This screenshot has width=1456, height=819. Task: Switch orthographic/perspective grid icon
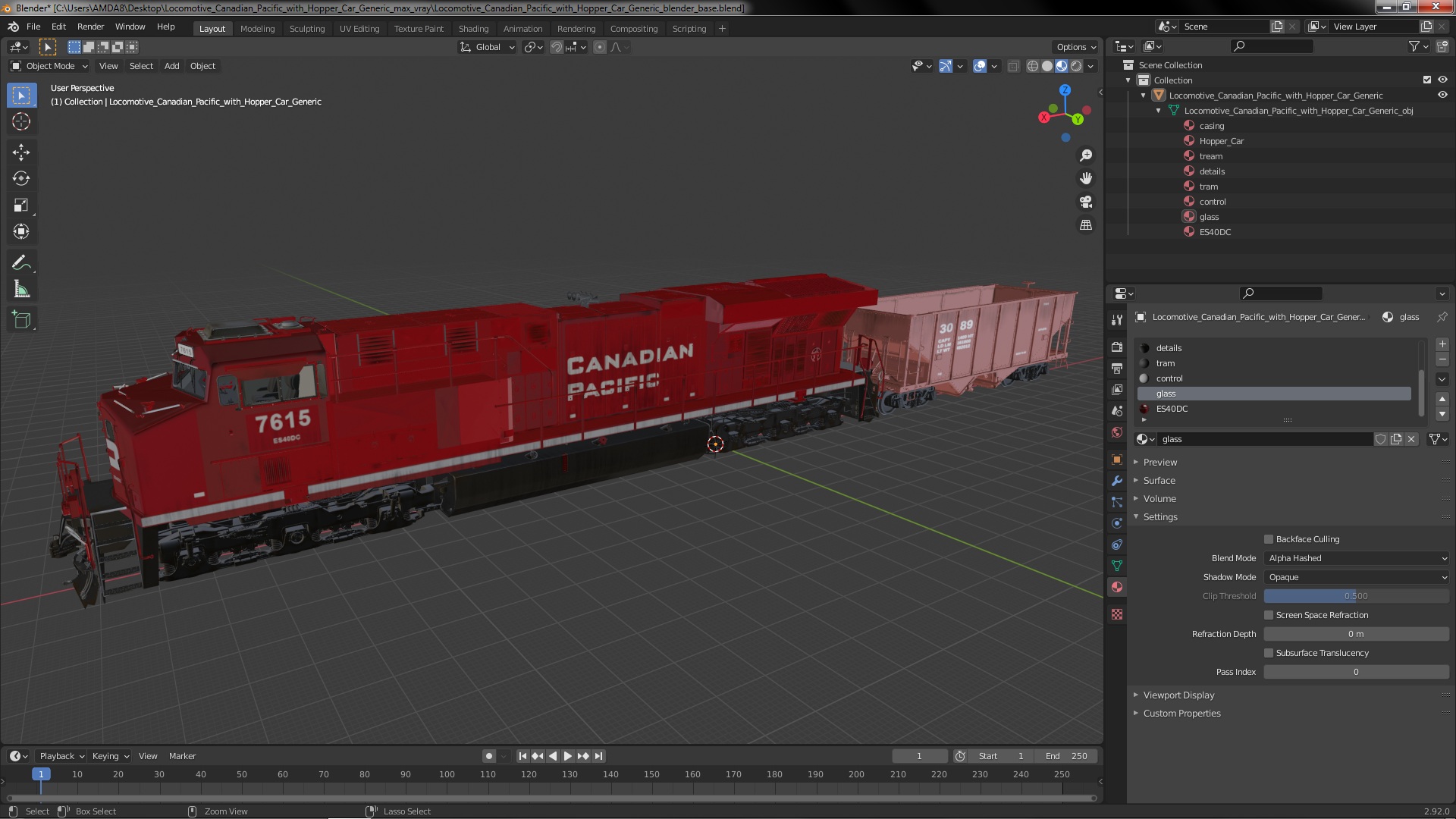coord(1086,225)
